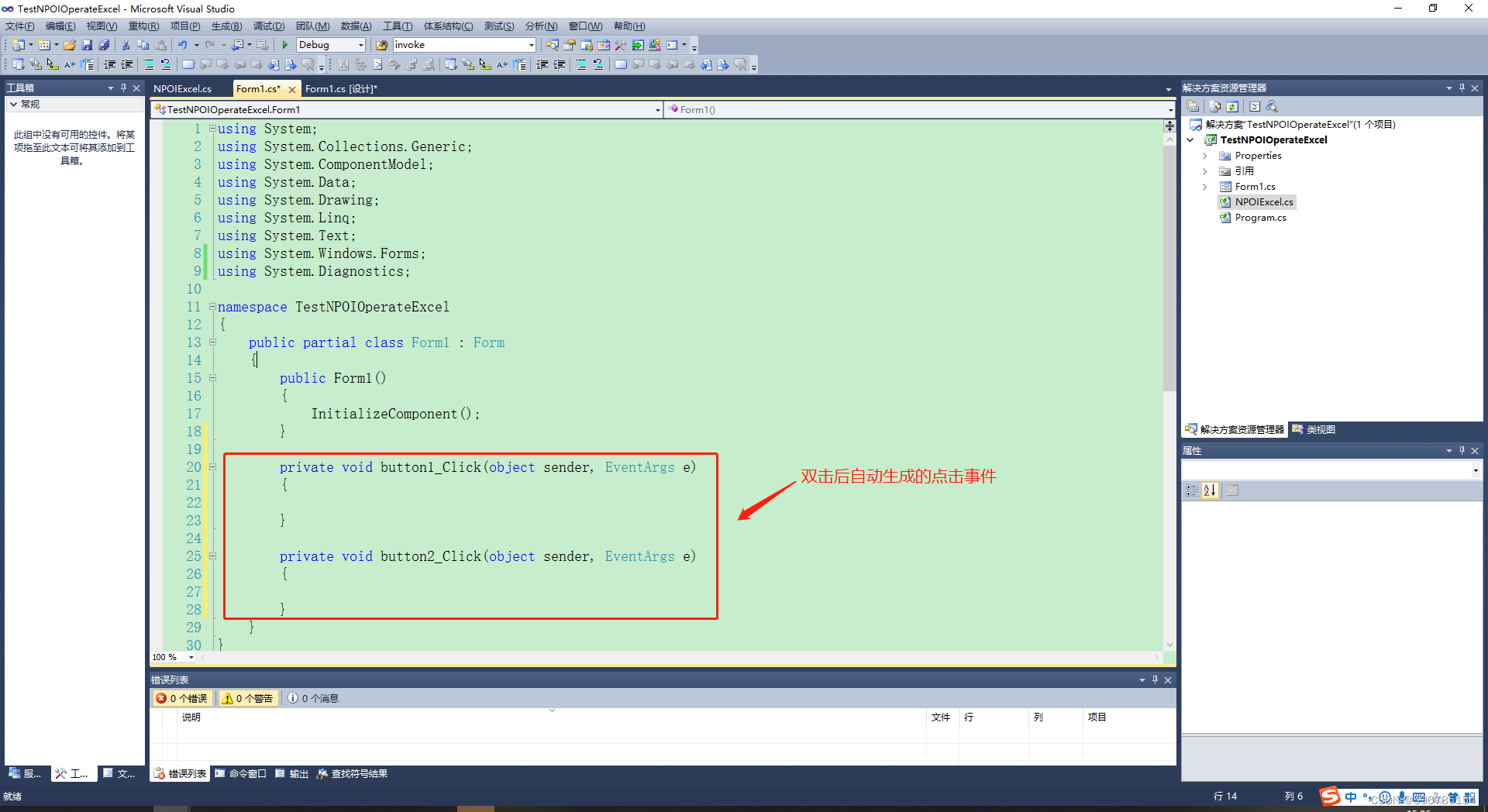Click Show All Files in Solution Explorer
The image size is (1488, 812).
point(1215,106)
